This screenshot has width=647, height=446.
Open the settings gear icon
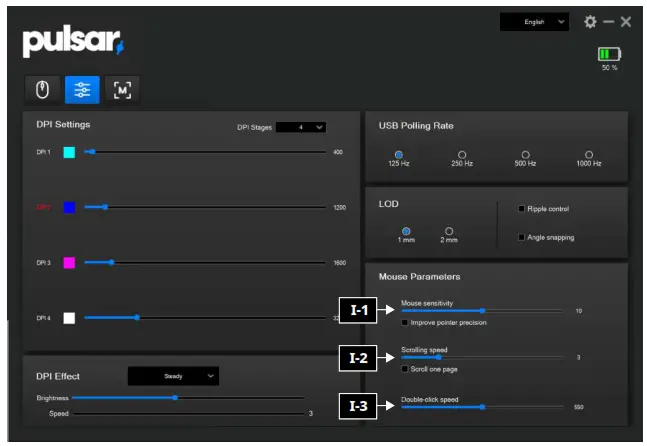click(x=590, y=22)
